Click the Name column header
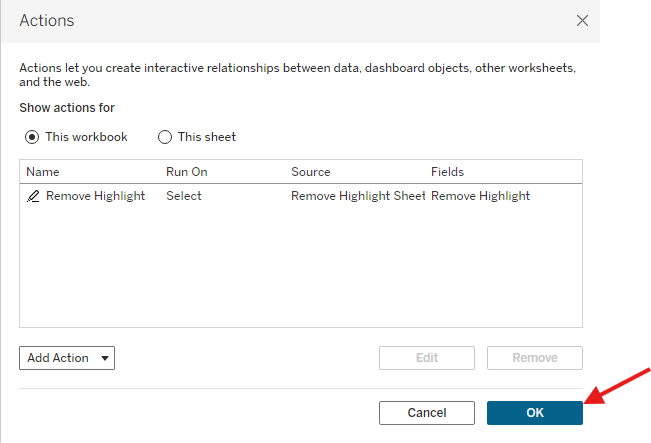 coord(43,172)
